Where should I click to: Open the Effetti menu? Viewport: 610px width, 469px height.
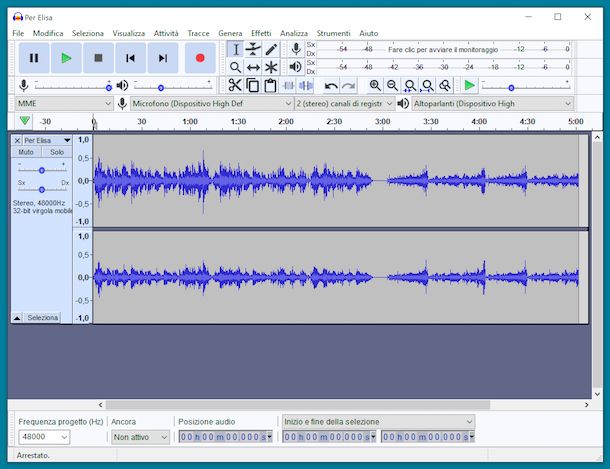click(261, 33)
